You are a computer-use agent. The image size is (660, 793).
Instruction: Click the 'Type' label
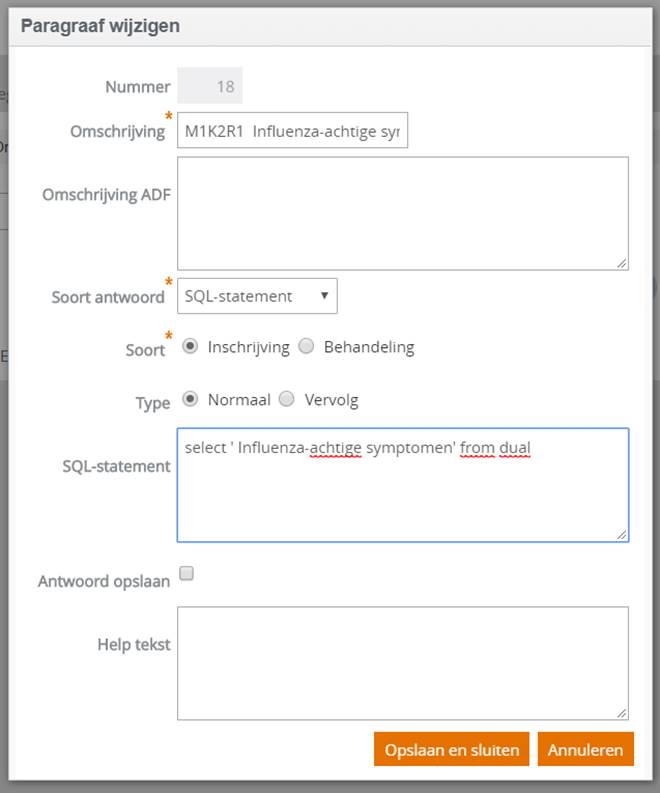pyautogui.click(x=153, y=404)
